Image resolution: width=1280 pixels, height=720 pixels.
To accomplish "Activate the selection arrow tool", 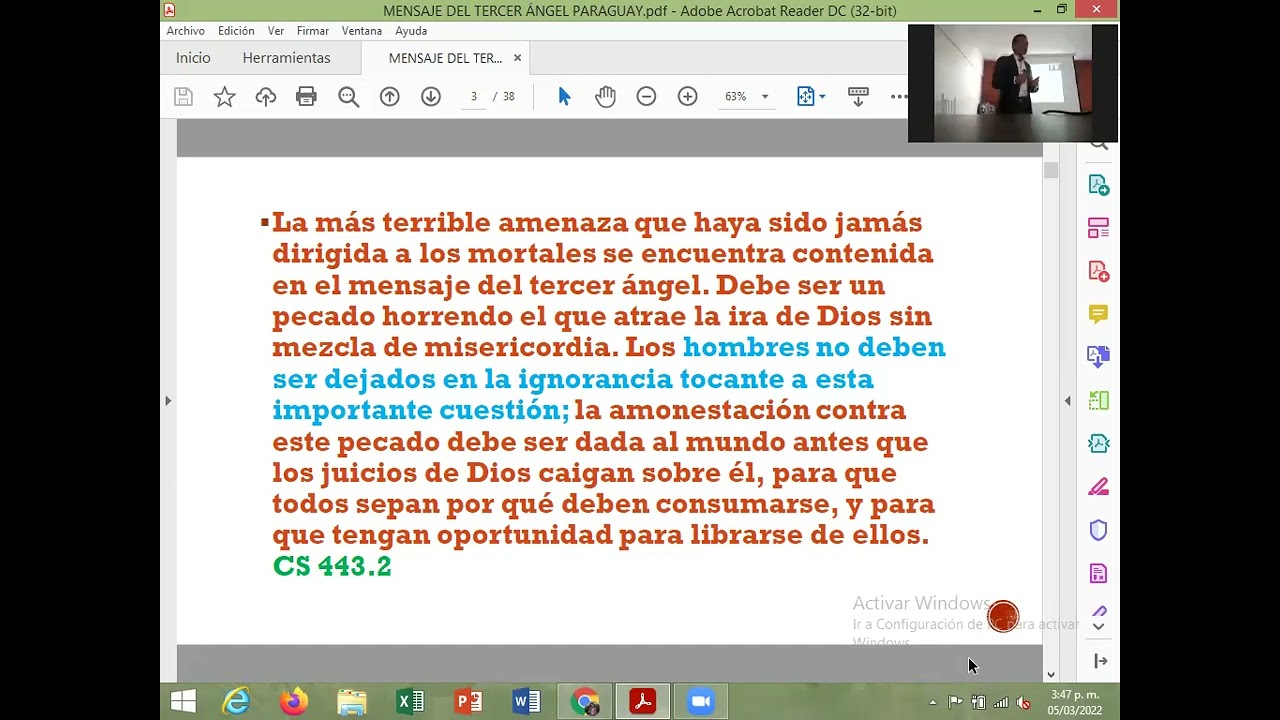I will click(x=564, y=97).
